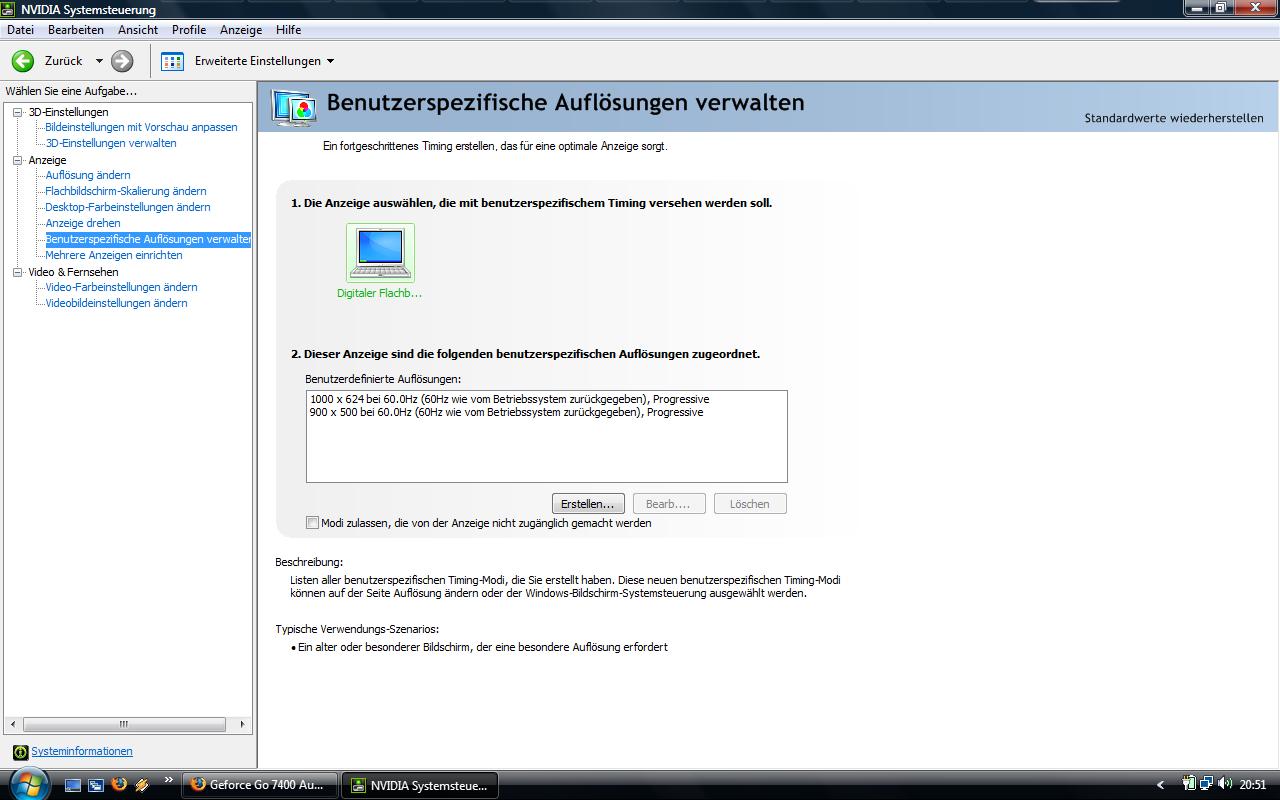
Task: Select the 1000 x 624 resolution entry
Action: [x=509, y=399]
